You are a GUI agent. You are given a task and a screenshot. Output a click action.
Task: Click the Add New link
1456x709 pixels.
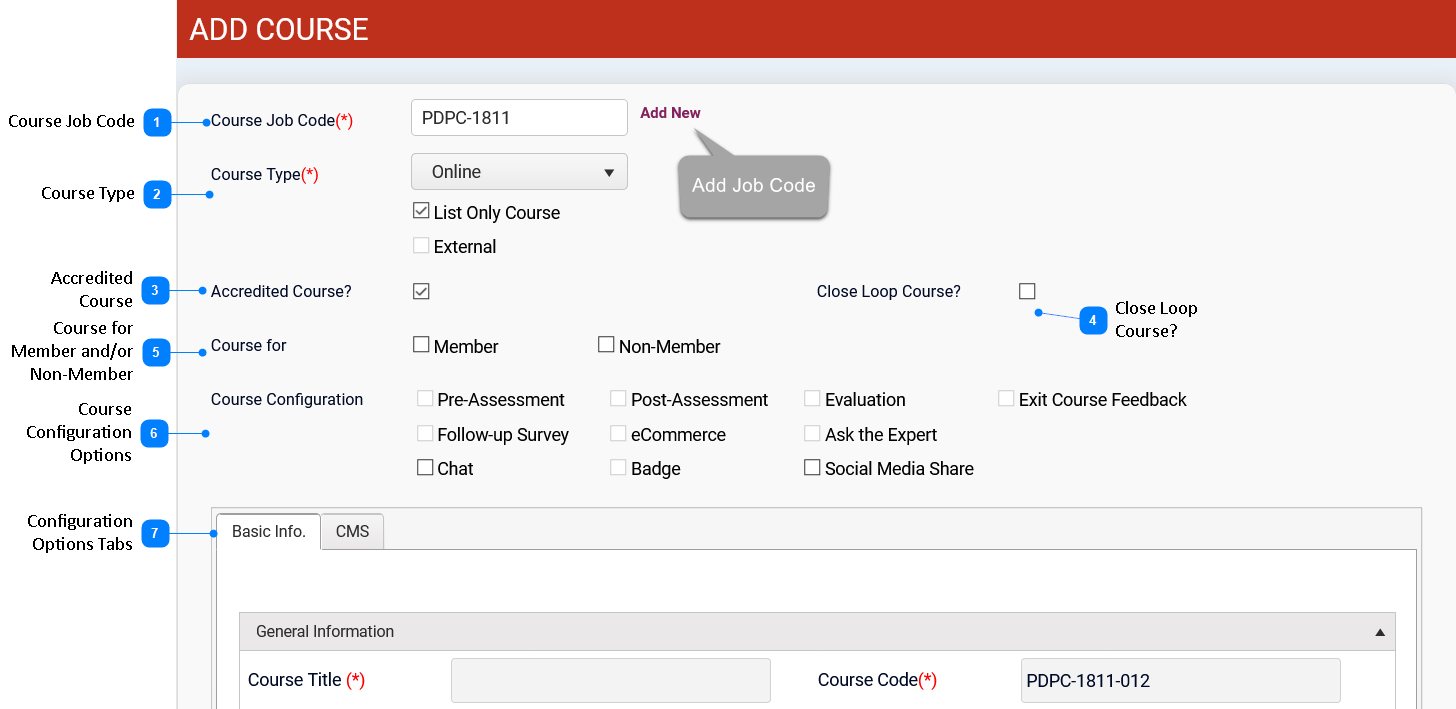pos(670,113)
